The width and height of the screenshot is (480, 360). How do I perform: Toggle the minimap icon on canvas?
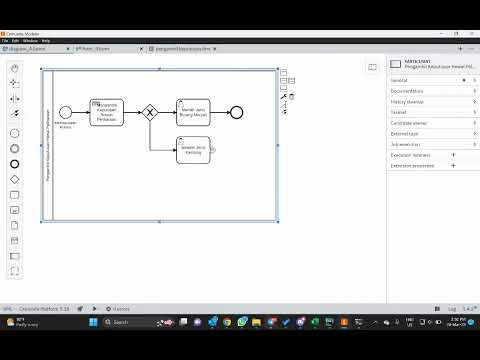pos(372,68)
